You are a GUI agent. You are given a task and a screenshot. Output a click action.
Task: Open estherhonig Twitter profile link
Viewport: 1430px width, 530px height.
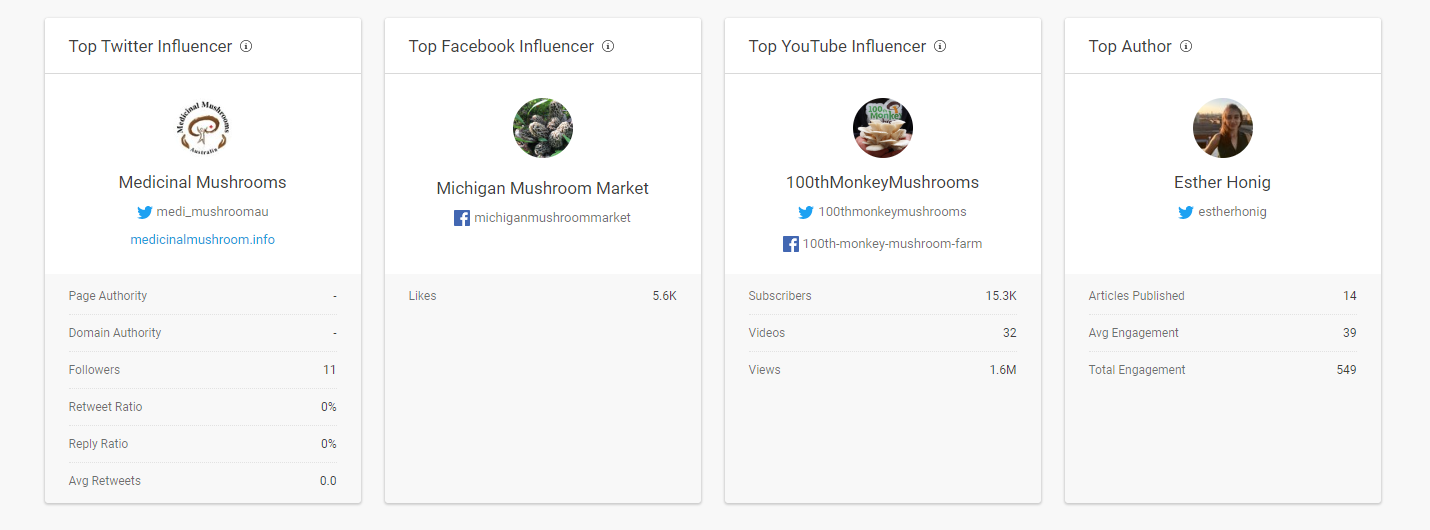1232,212
